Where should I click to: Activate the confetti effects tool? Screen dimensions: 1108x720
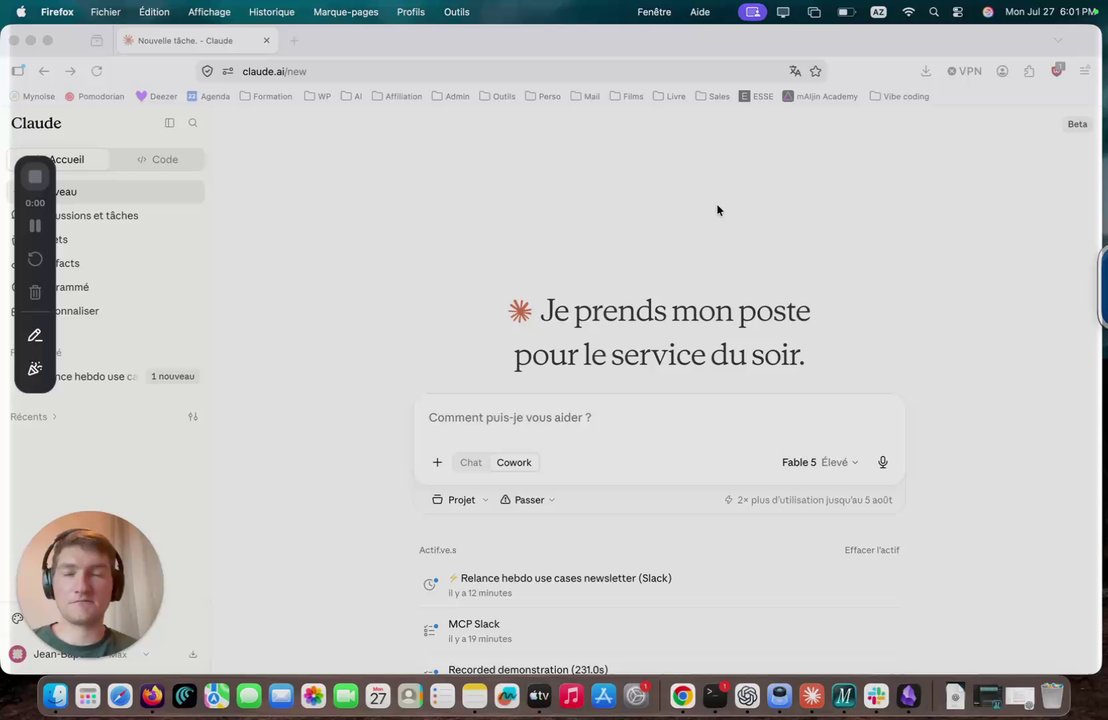click(35, 369)
